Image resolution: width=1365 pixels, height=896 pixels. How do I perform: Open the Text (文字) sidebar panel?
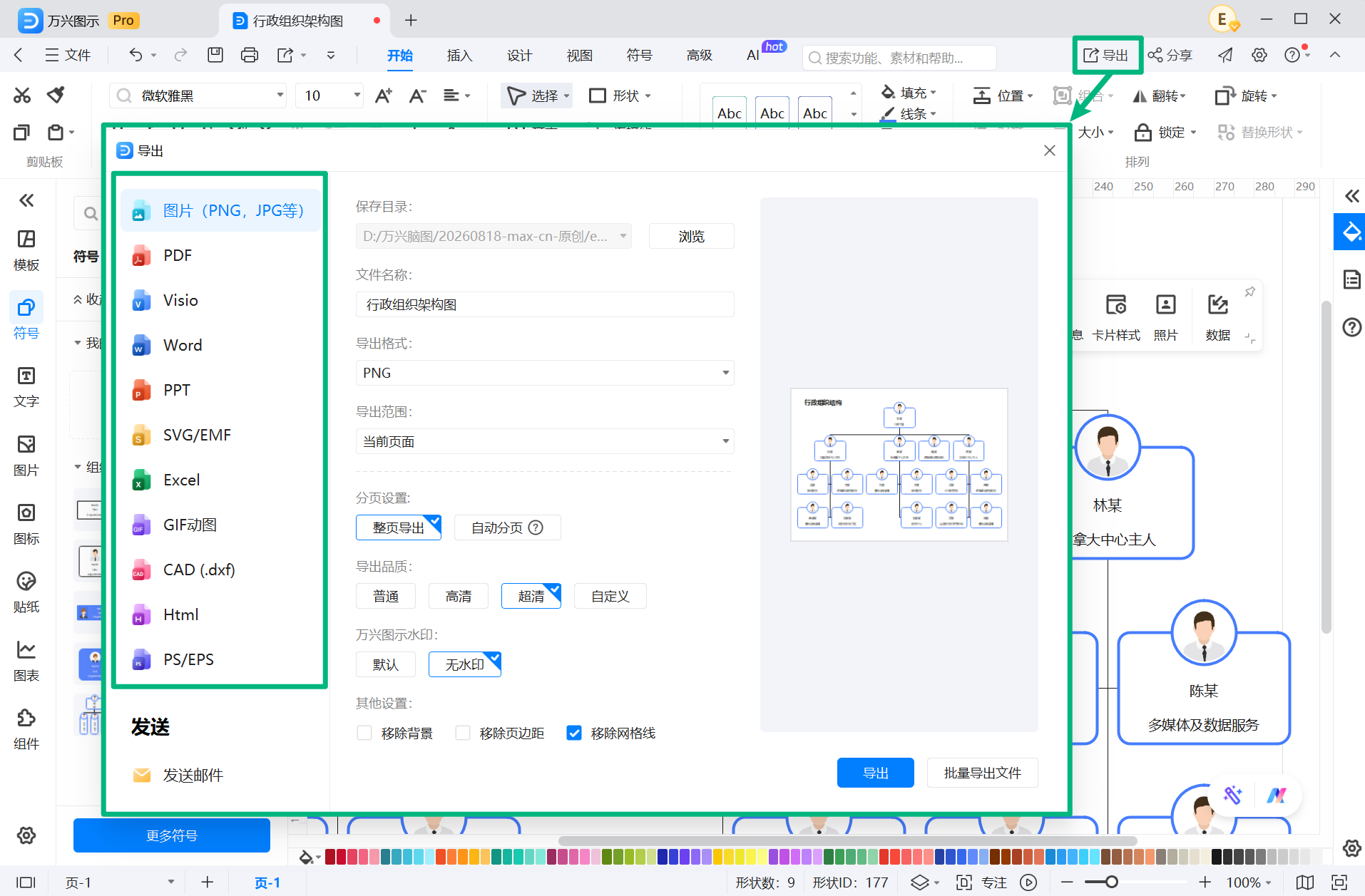26,387
